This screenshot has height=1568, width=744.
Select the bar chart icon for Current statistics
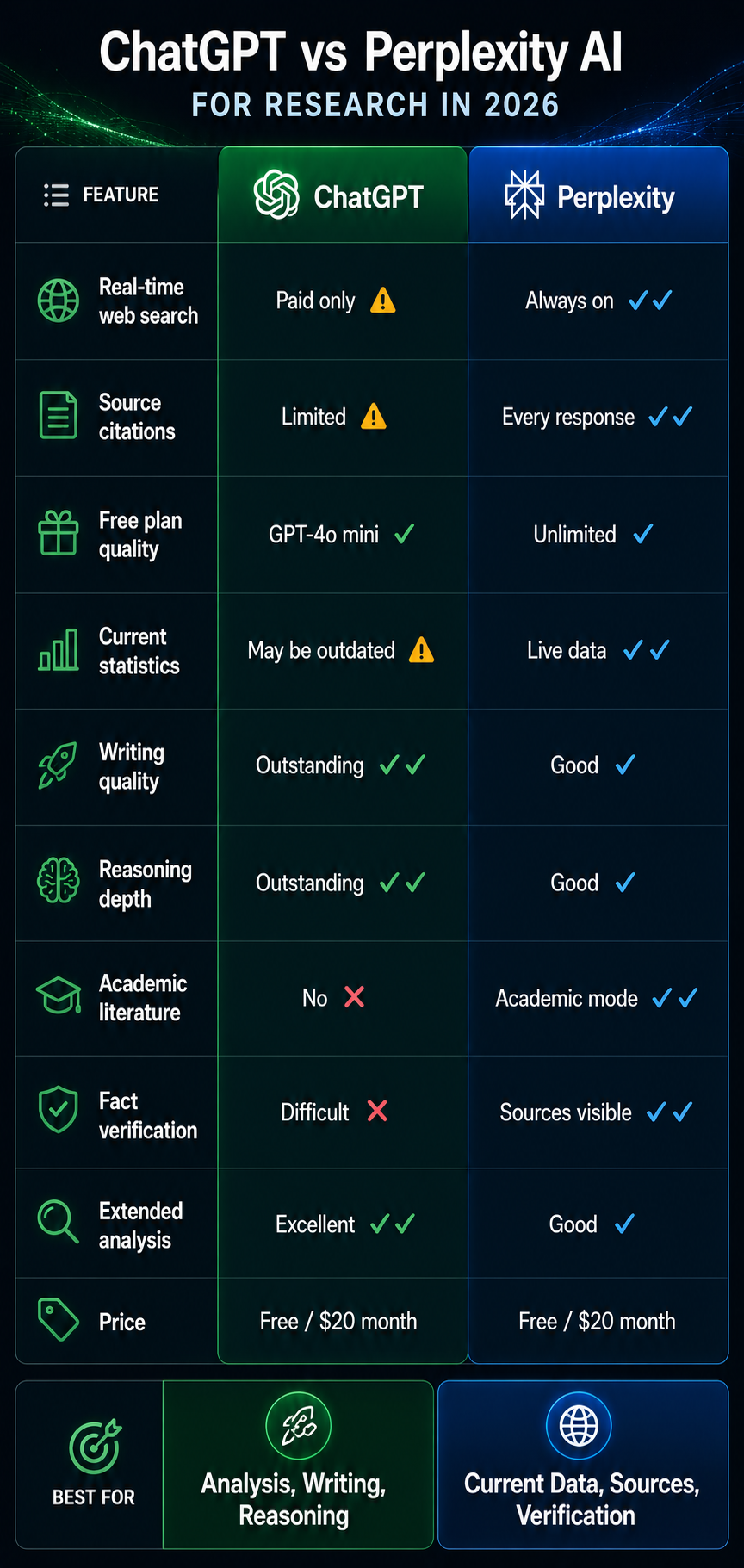[59, 650]
